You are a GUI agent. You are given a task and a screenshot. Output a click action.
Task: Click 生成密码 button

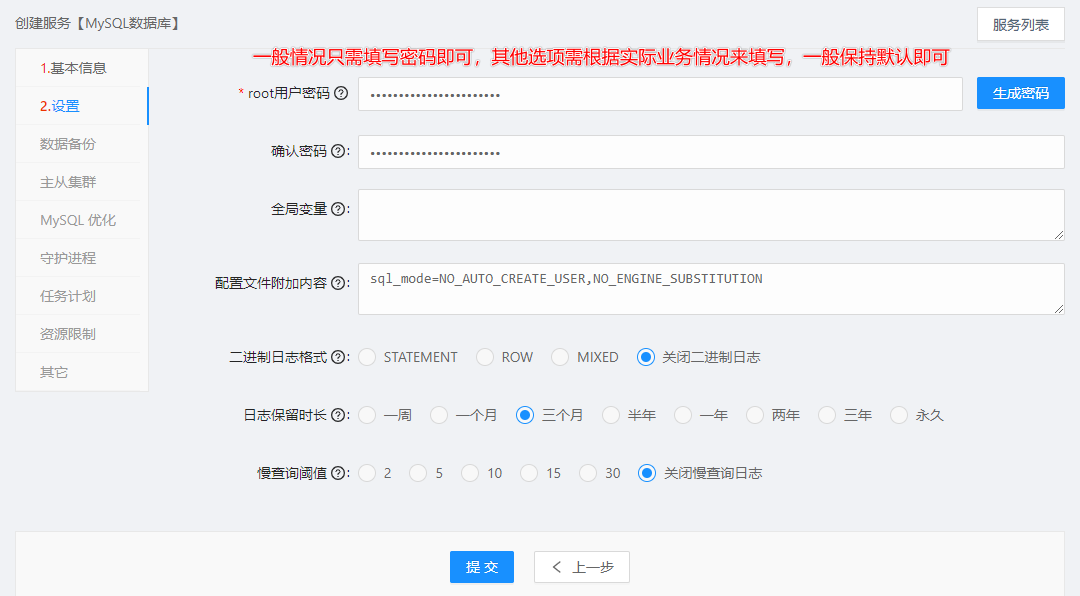tap(1020, 93)
